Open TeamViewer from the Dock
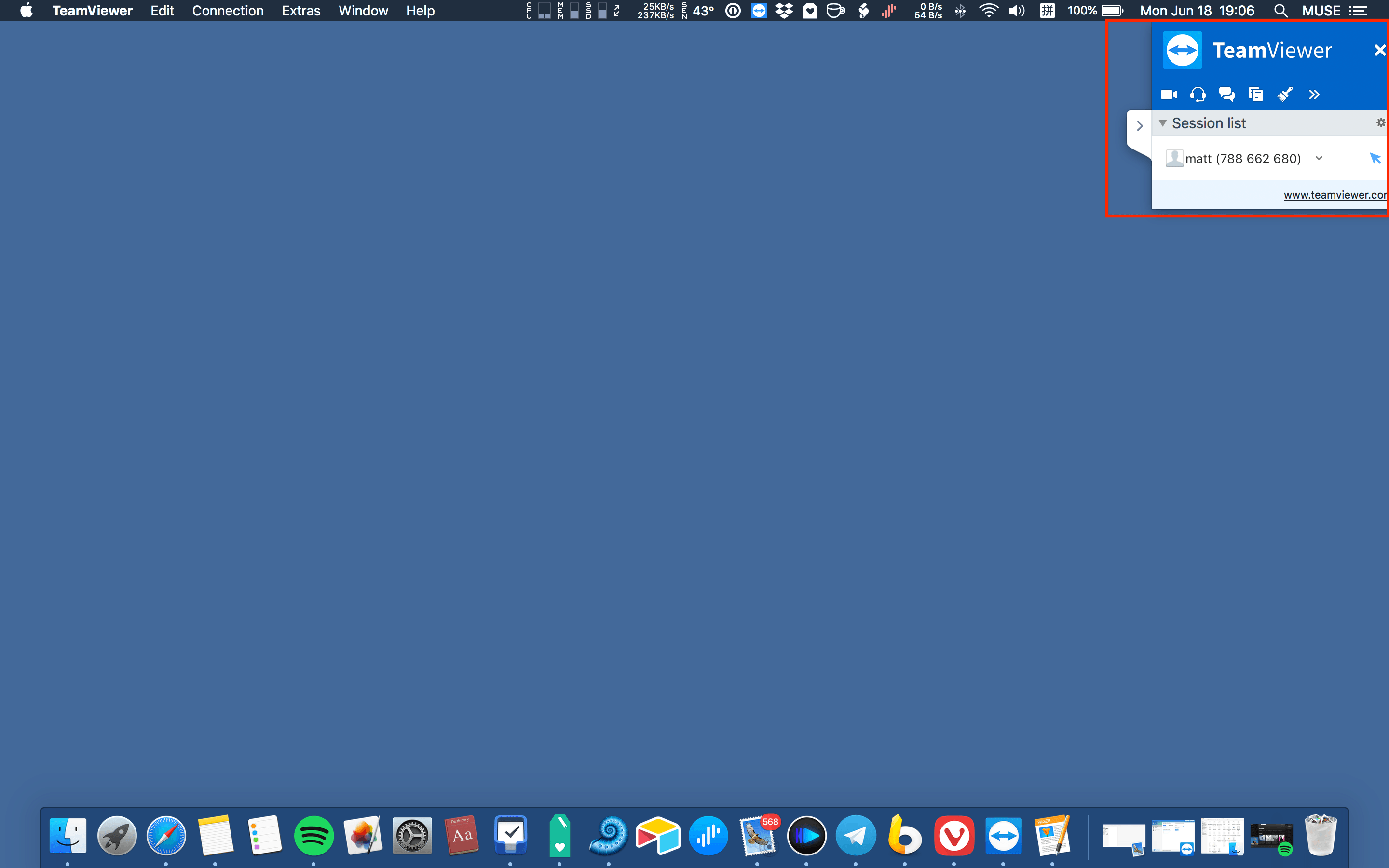This screenshot has height=868, width=1389. coord(1003,835)
